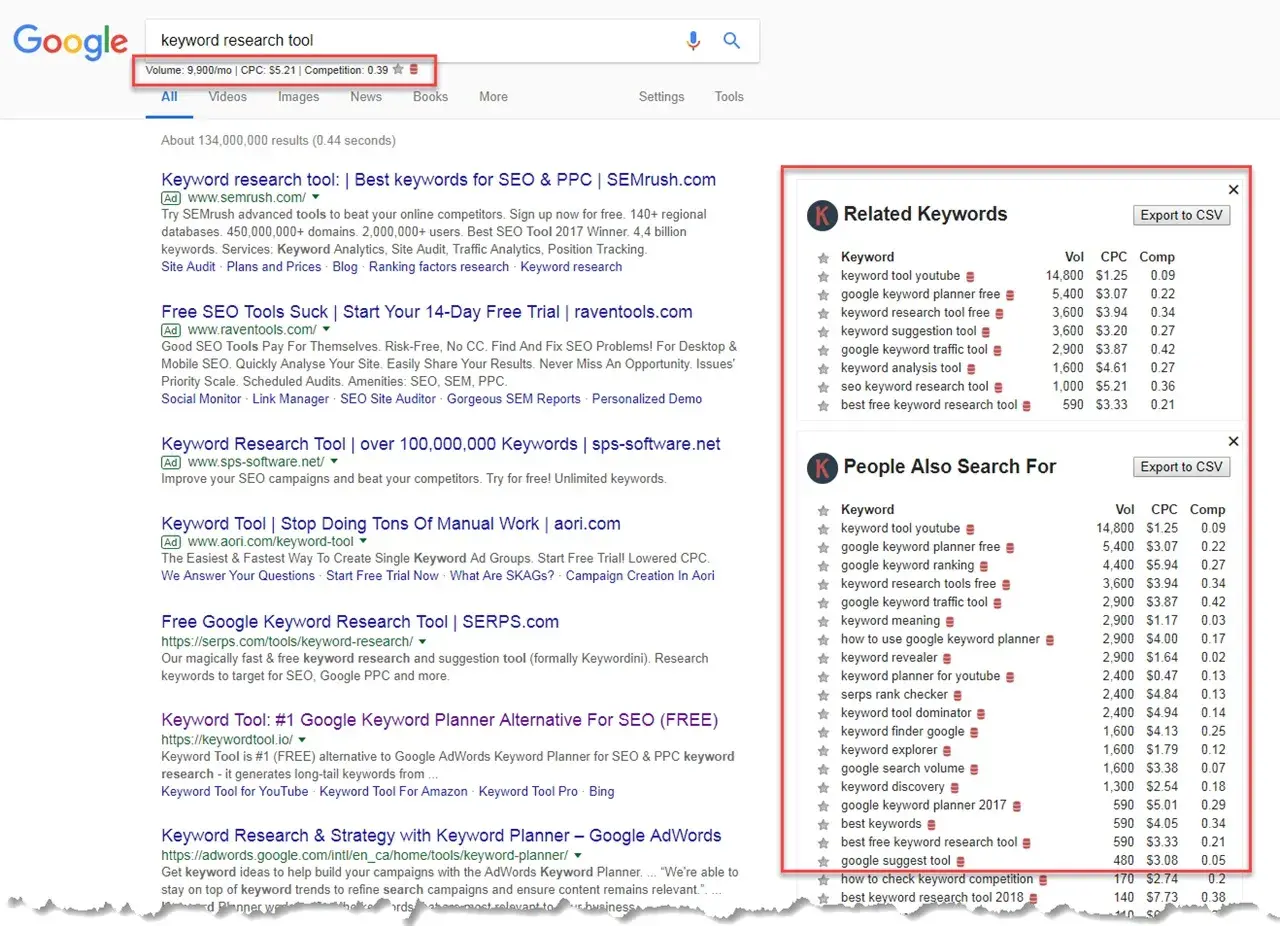Click the People Also Search For K logo
The height and width of the screenshot is (926, 1280).
click(x=822, y=467)
